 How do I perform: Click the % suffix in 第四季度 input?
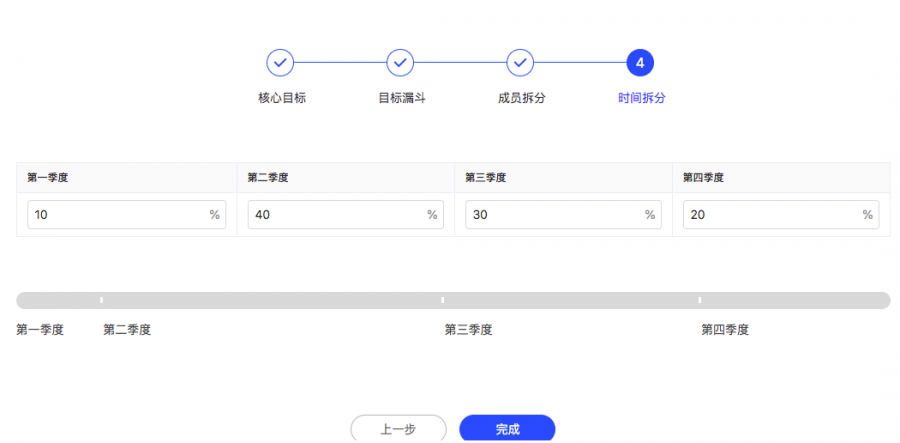click(x=867, y=215)
